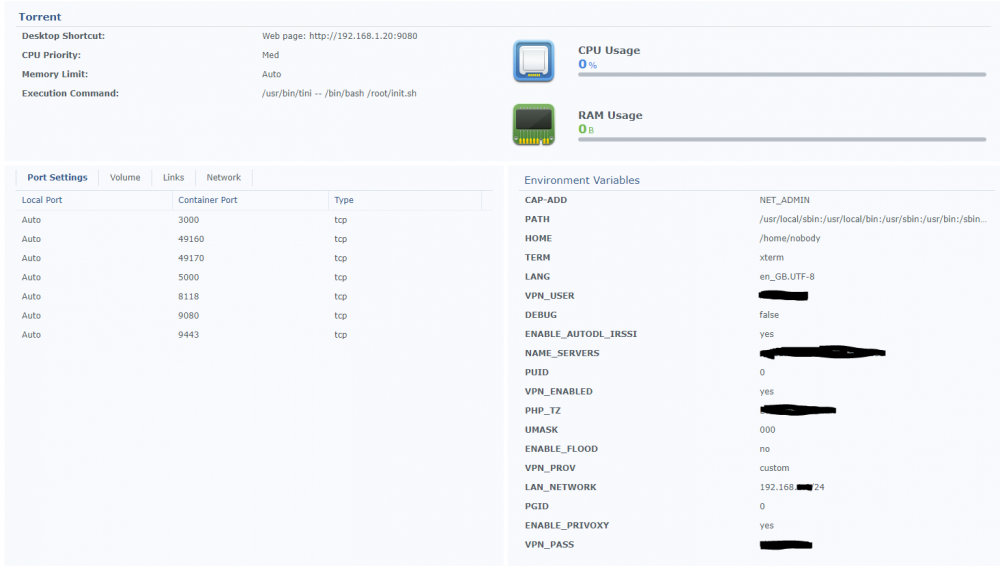This screenshot has width=1000, height=566.
Task: Click the NAME_SERVERS variable name
Action: [562, 353]
